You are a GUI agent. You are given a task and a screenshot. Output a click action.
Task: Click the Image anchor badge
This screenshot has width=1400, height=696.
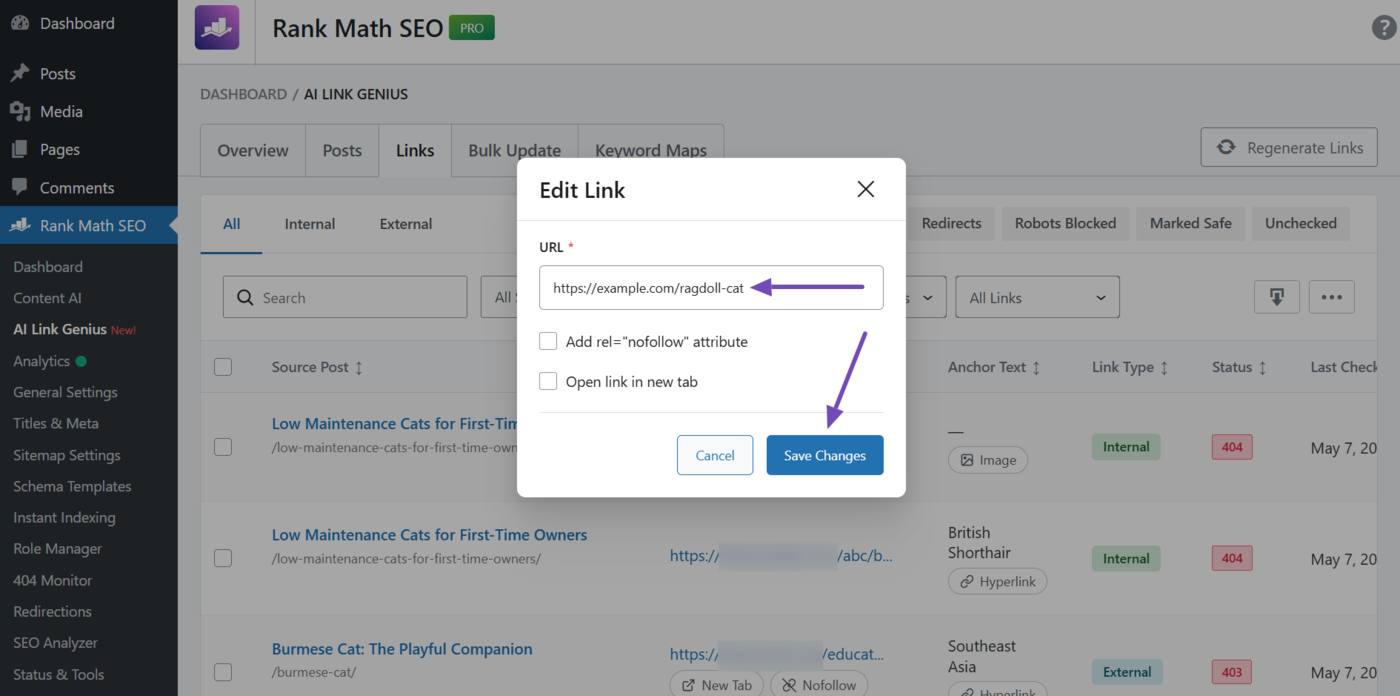click(988, 460)
